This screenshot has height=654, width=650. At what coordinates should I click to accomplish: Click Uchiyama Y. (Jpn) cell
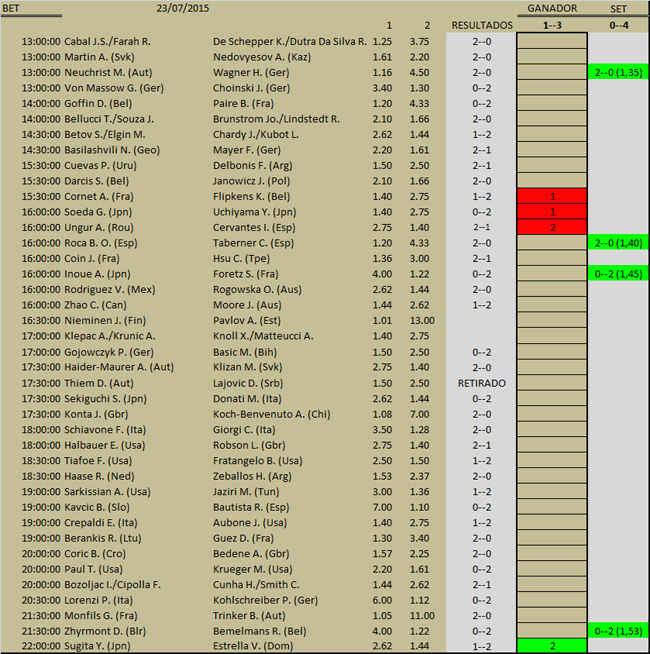pyautogui.click(x=254, y=212)
